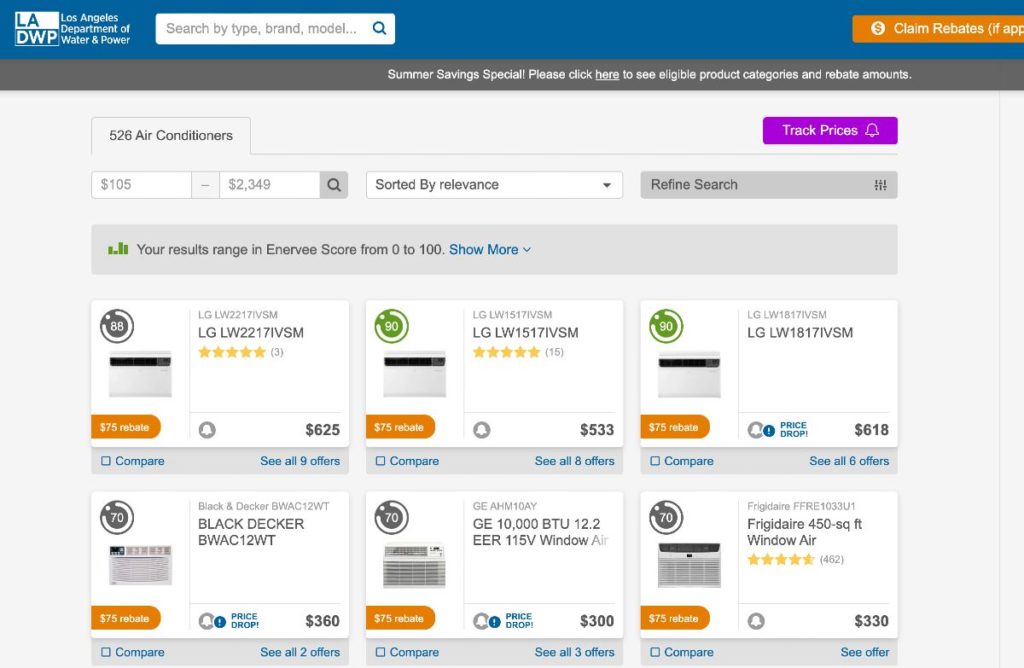Image resolution: width=1024 pixels, height=668 pixels.
Task: Click the dollar coin icon on Claim Rebates
Action: (878, 28)
